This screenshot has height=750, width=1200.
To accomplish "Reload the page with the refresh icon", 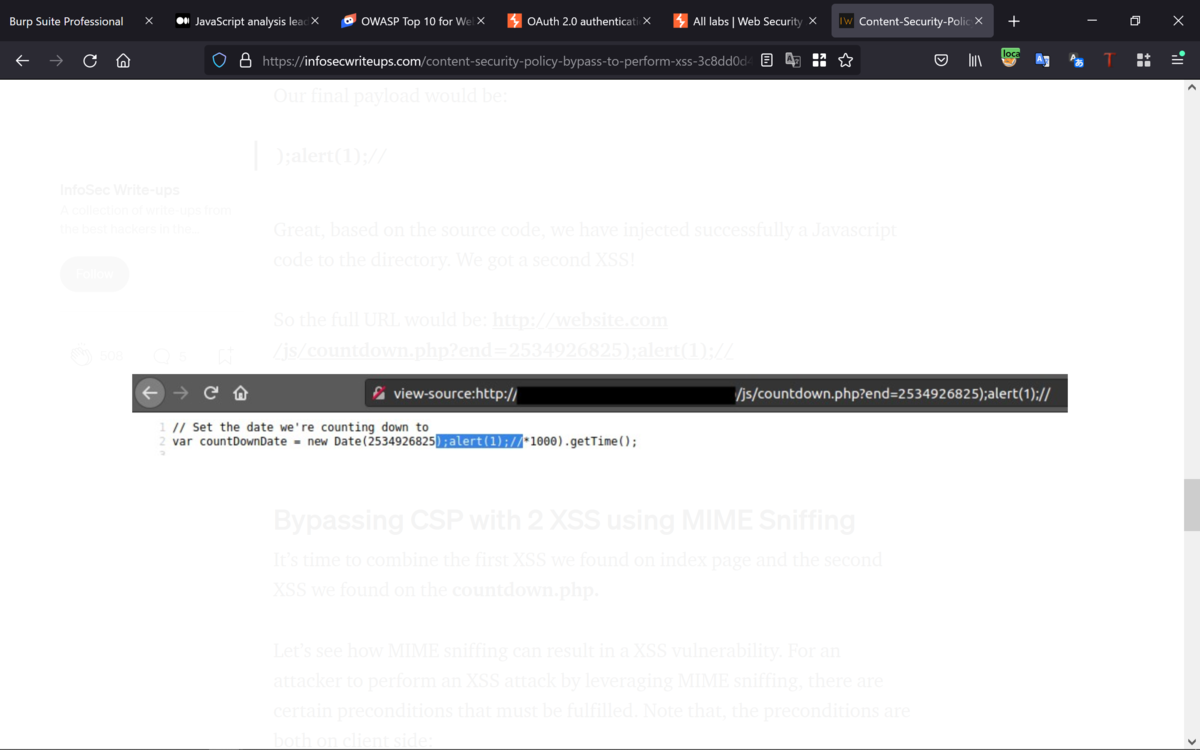I will [89, 60].
